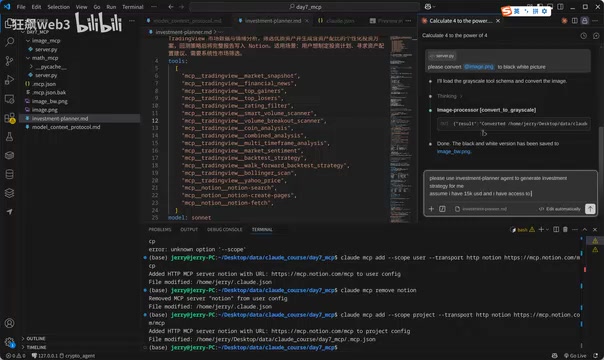Click the 127.0.0.1 status bar item
Screen dimensions: 604x360
[44, 356]
